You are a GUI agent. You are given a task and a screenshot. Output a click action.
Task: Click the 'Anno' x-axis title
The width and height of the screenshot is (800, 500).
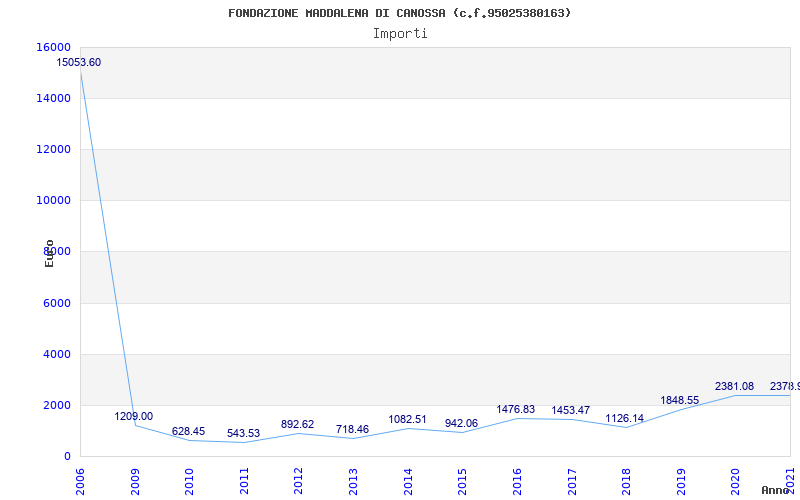tap(776, 490)
